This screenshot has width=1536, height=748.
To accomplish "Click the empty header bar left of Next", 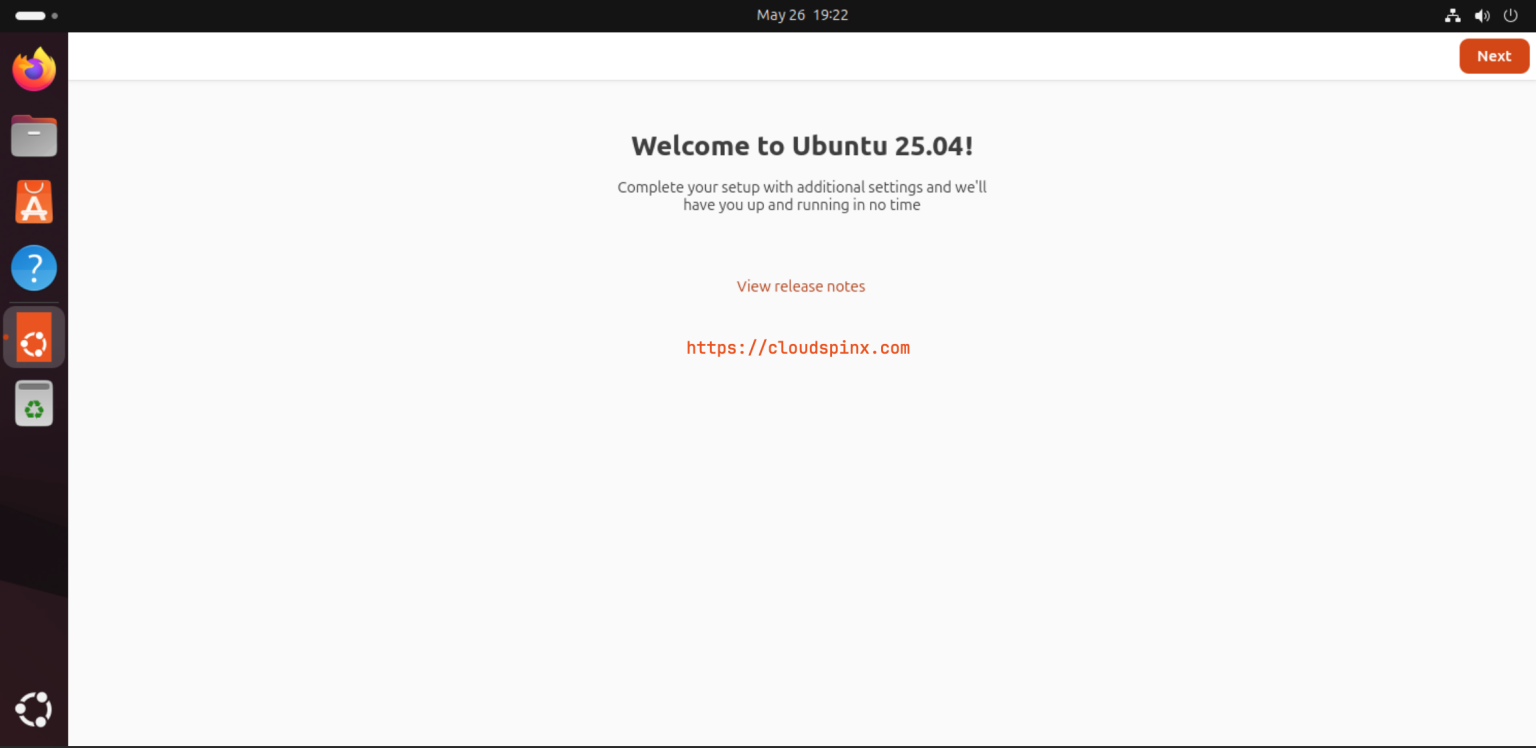I will (x=760, y=56).
